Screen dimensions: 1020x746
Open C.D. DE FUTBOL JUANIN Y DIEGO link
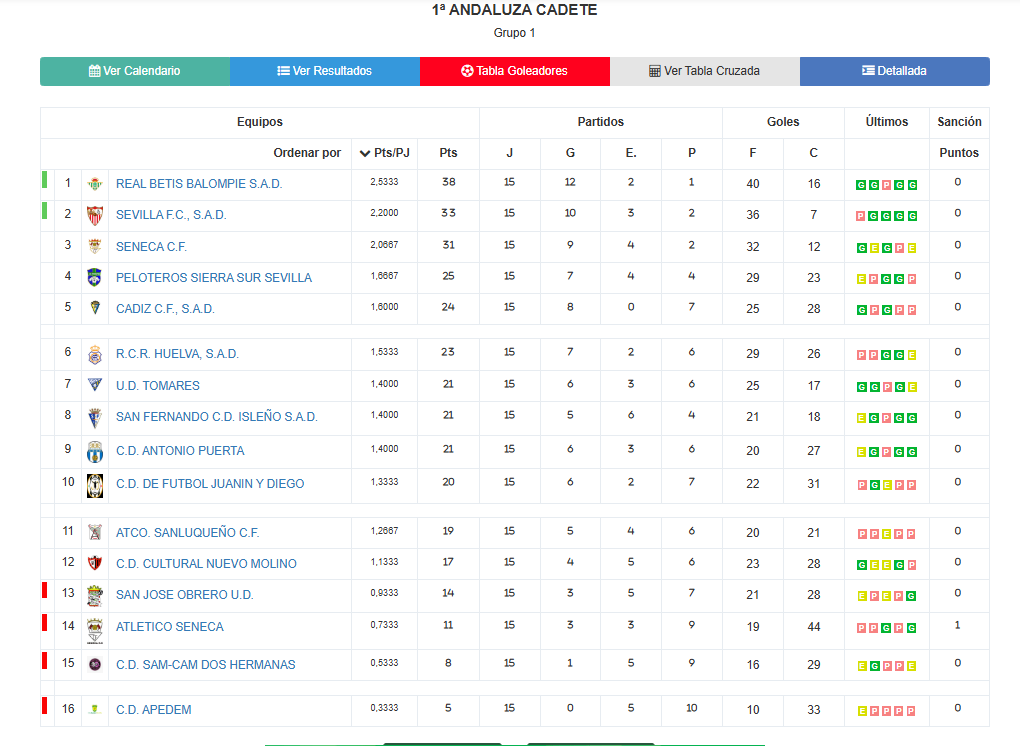tap(210, 484)
